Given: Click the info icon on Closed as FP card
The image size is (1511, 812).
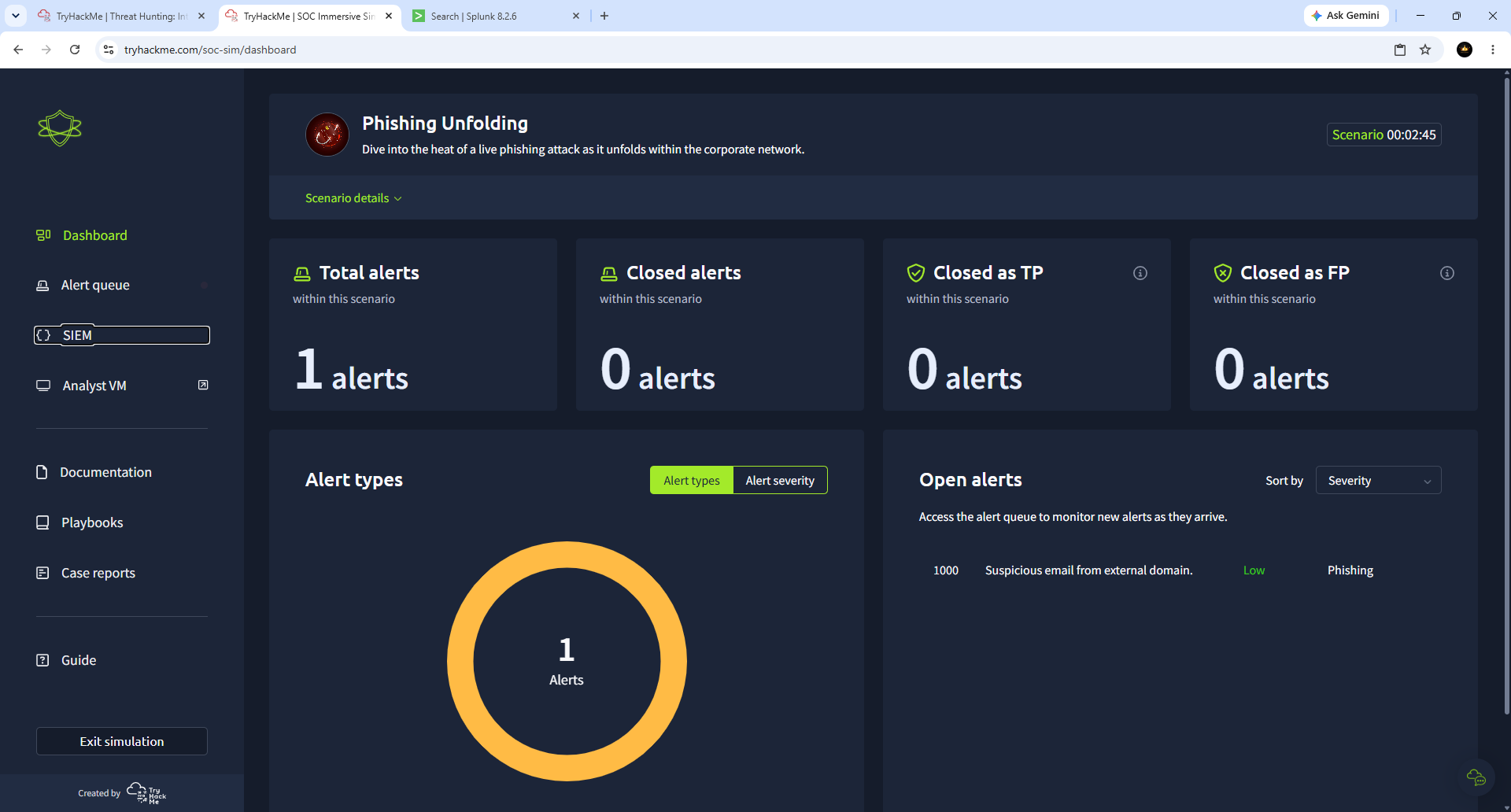Looking at the screenshot, I should click(x=1446, y=273).
